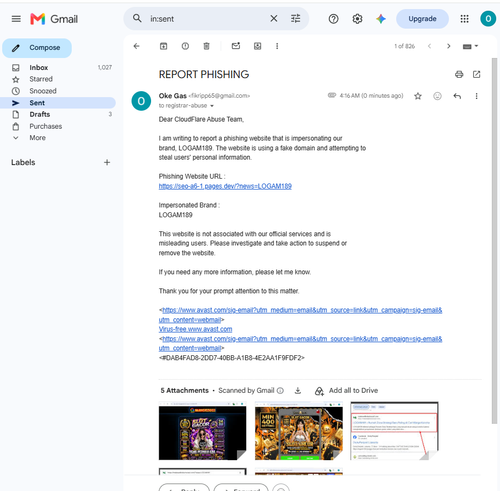Open Scanned by Gmail info icon
This screenshot has height=491, width=500.
click(x=280, y=390)
